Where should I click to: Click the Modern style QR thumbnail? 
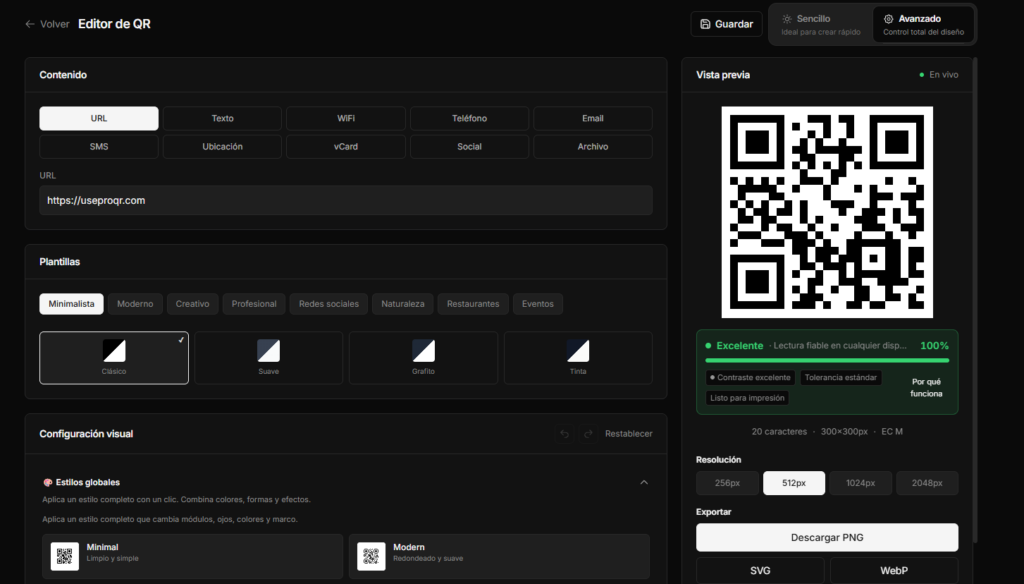[x=371, y=557]
